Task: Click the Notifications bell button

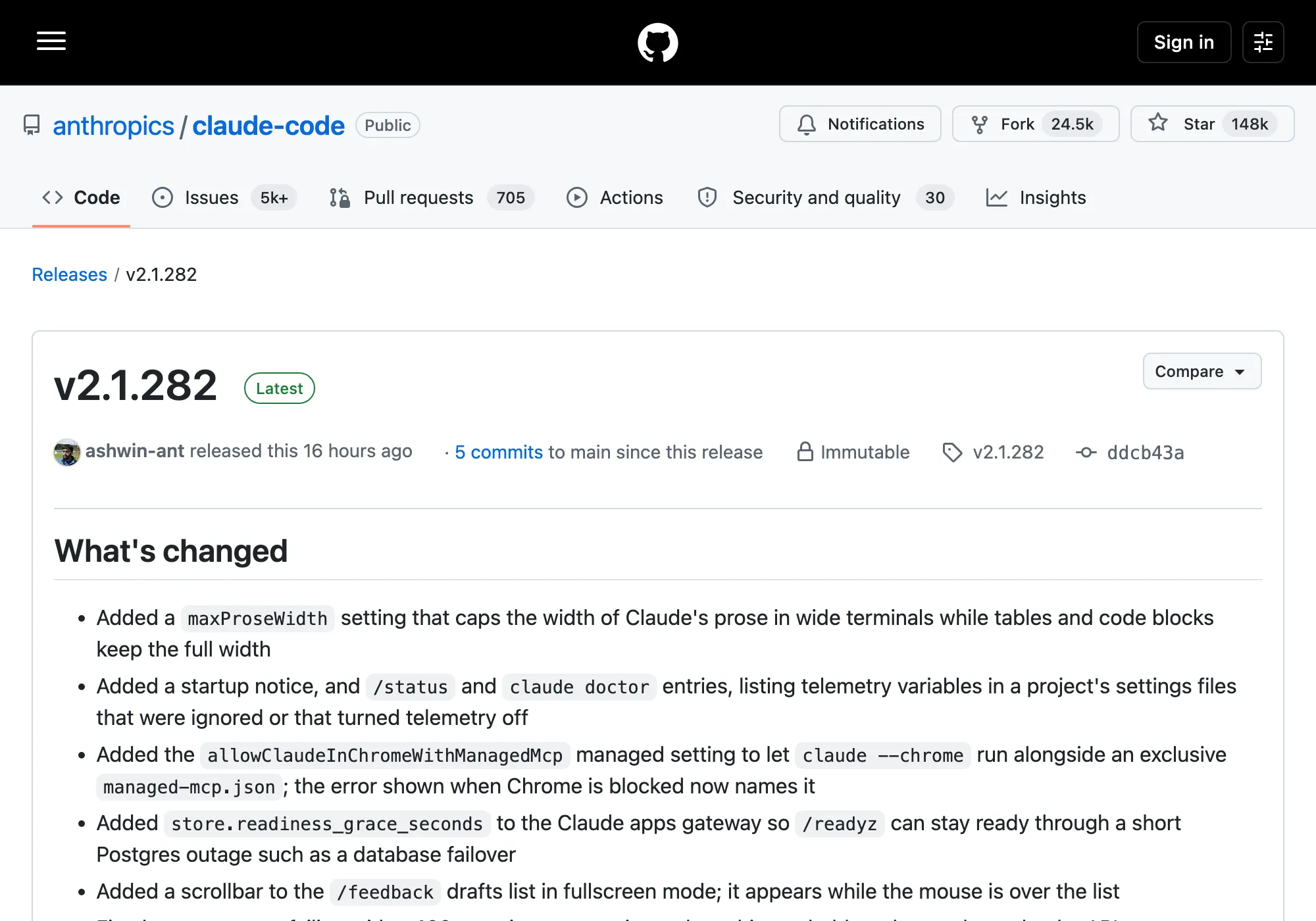Action: tap(860, 124)
